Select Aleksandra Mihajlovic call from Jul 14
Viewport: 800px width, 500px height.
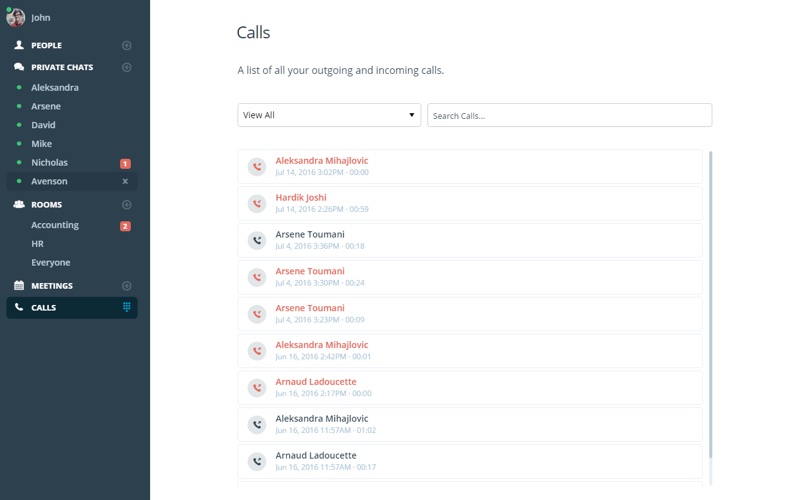(470, 166)
